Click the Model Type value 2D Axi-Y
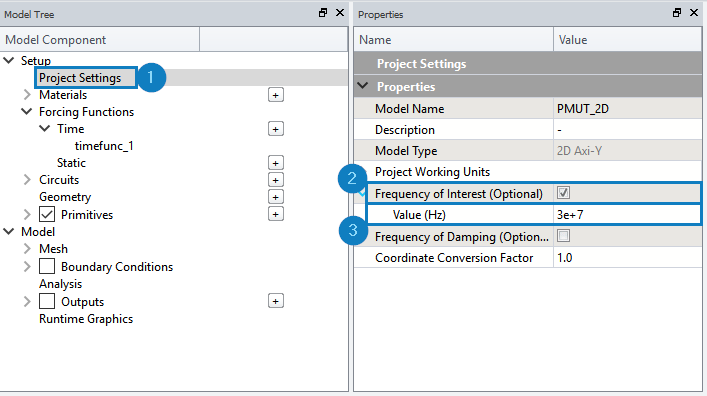Image resolution: width=707 pixels, height=396 pixels. pyautogui.click(x=627, y=151)
